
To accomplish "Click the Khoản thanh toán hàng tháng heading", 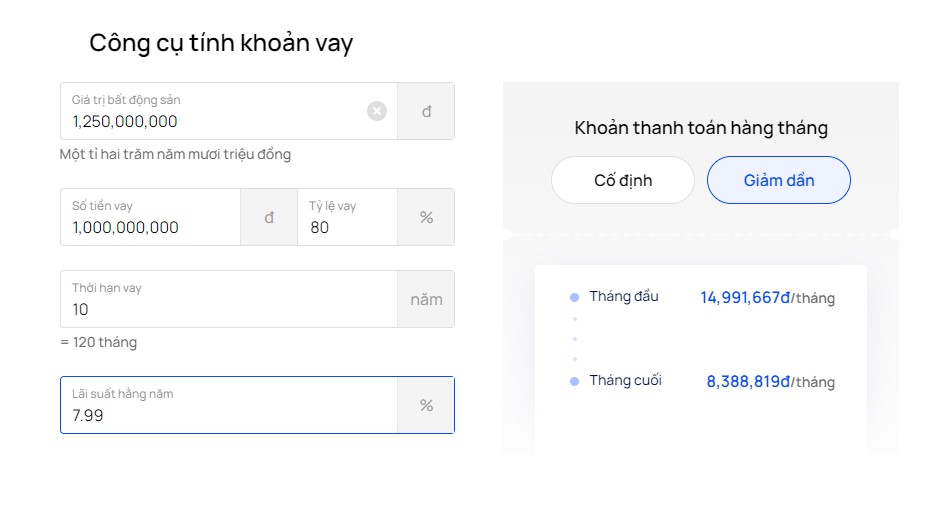I will point(701,128).
